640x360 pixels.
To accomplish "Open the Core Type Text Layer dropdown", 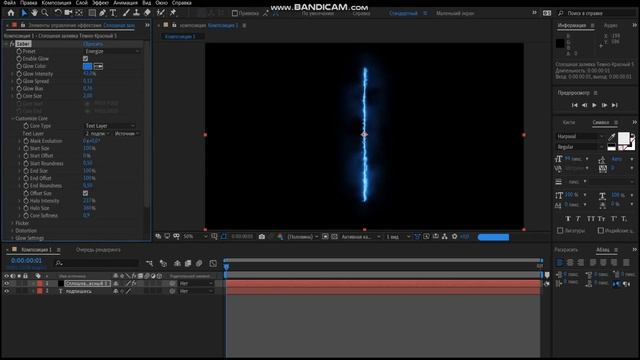I will tap(110, 126).
